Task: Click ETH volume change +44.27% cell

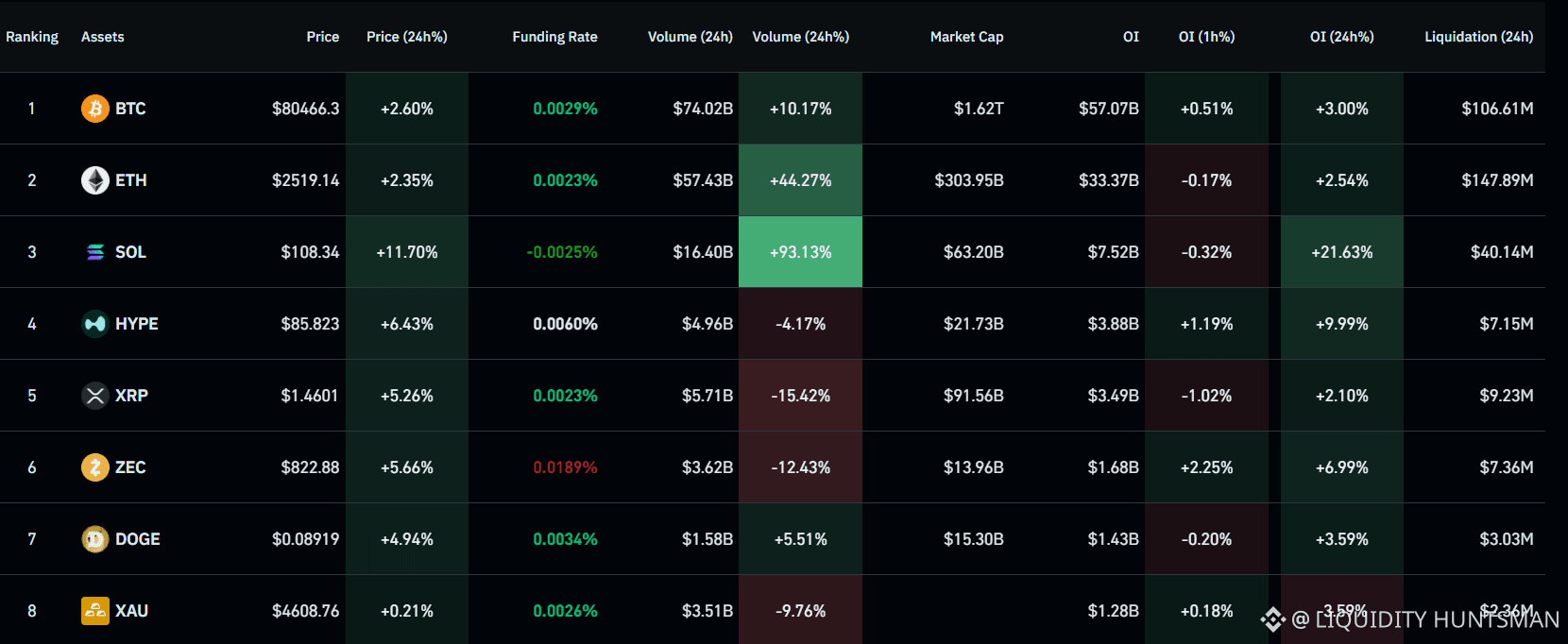Action: (x=800, y=180)
